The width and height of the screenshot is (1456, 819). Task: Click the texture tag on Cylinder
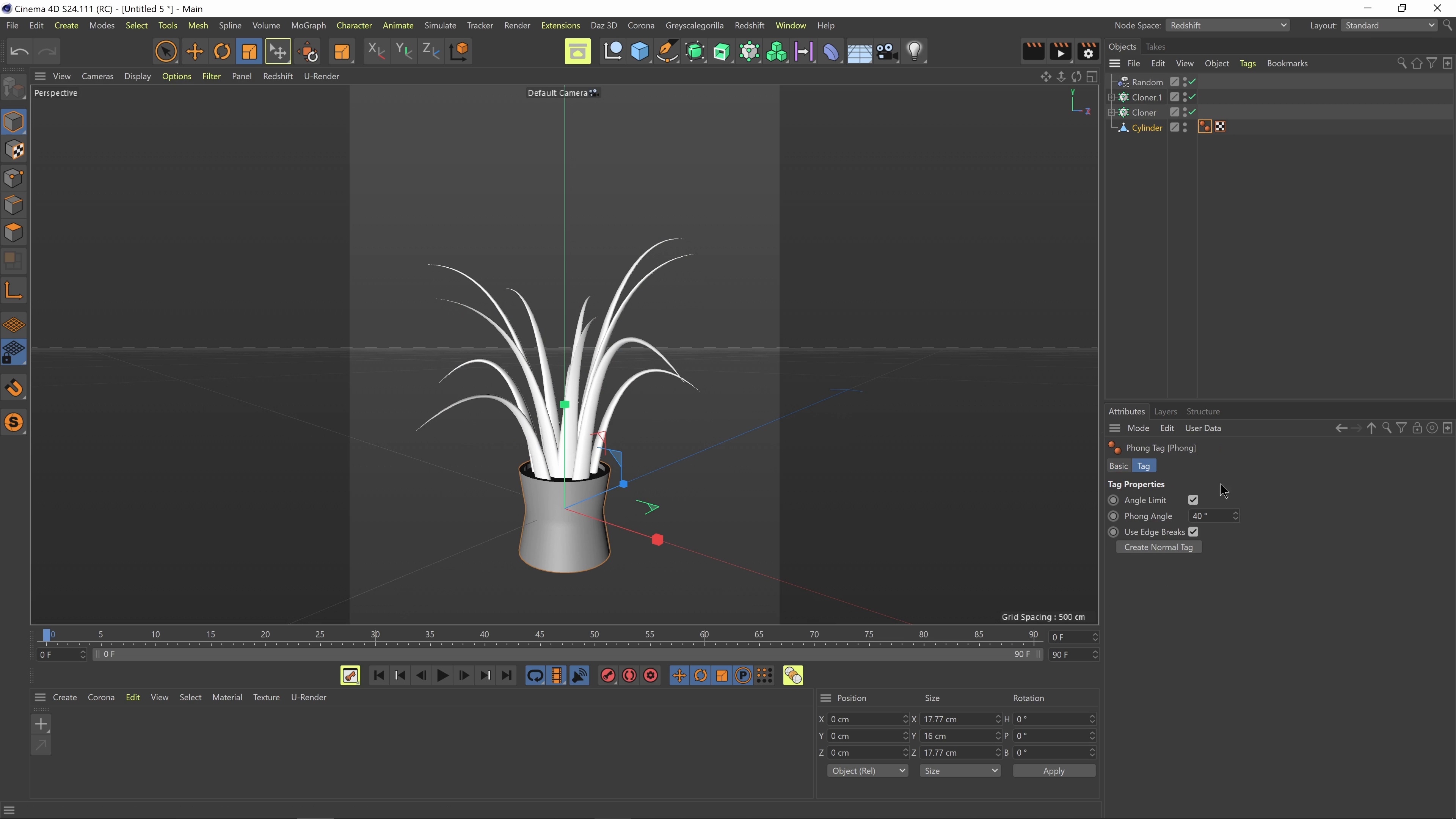click(1220, 127)
